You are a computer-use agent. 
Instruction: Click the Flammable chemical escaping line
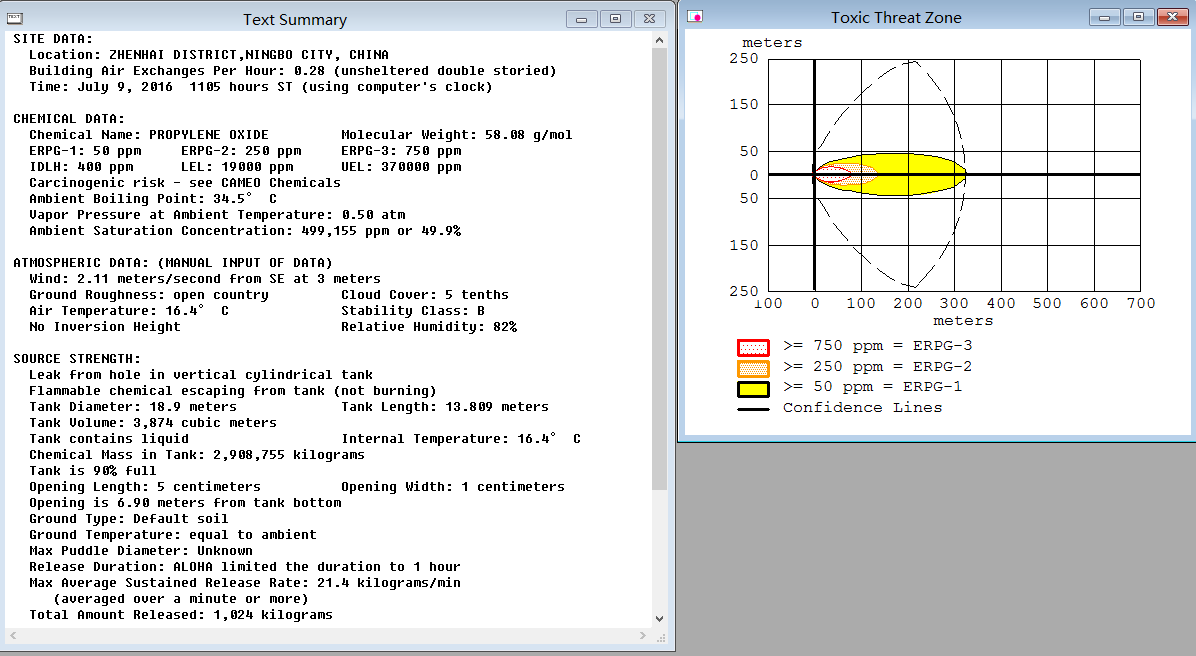pyautogui.click(x=233, y=391)
